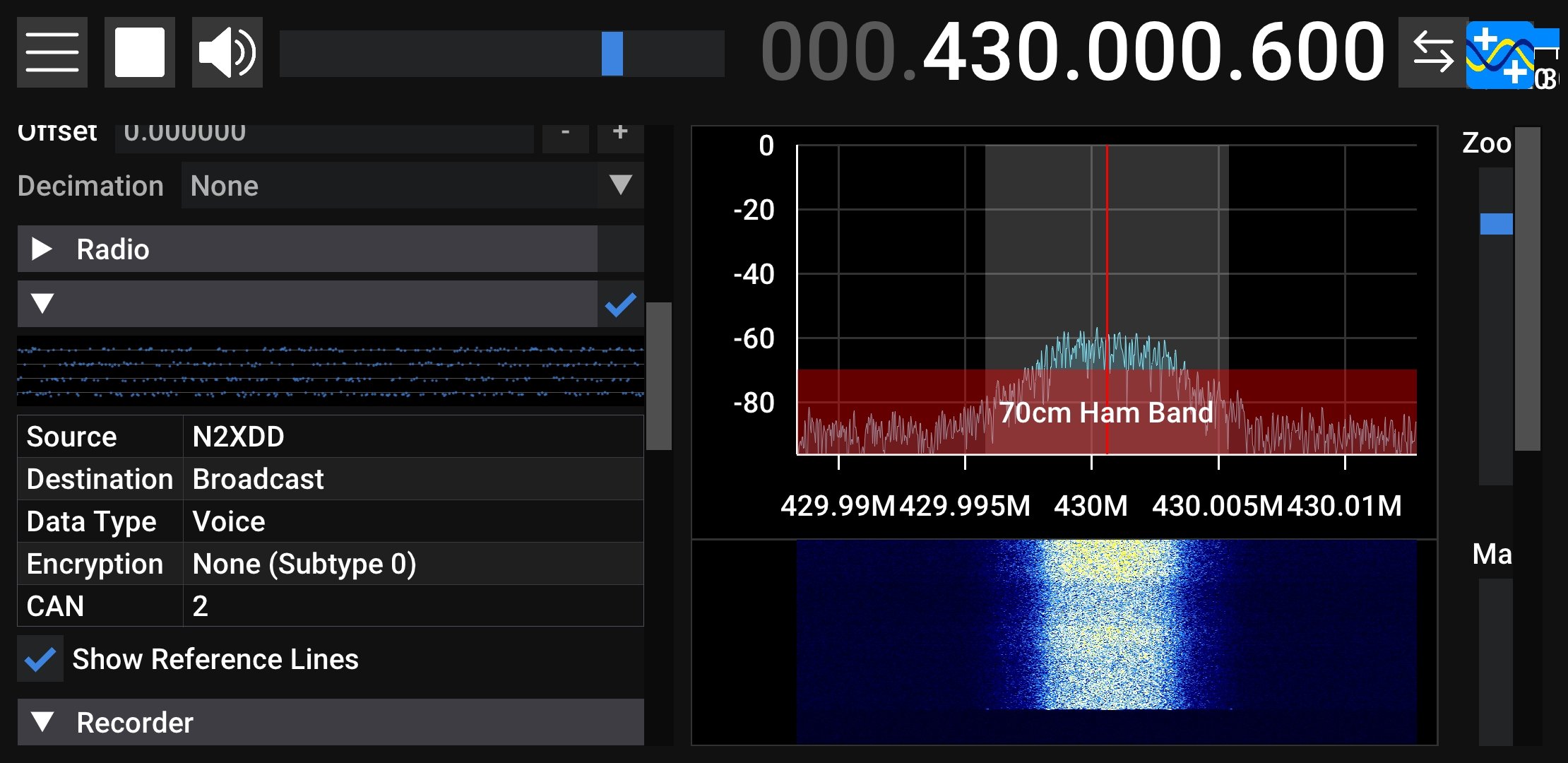This screenshot has height=763, width=1568.
Task: Collapse the unnamed decoder section triangle
Action: click(x=42, y=304)
